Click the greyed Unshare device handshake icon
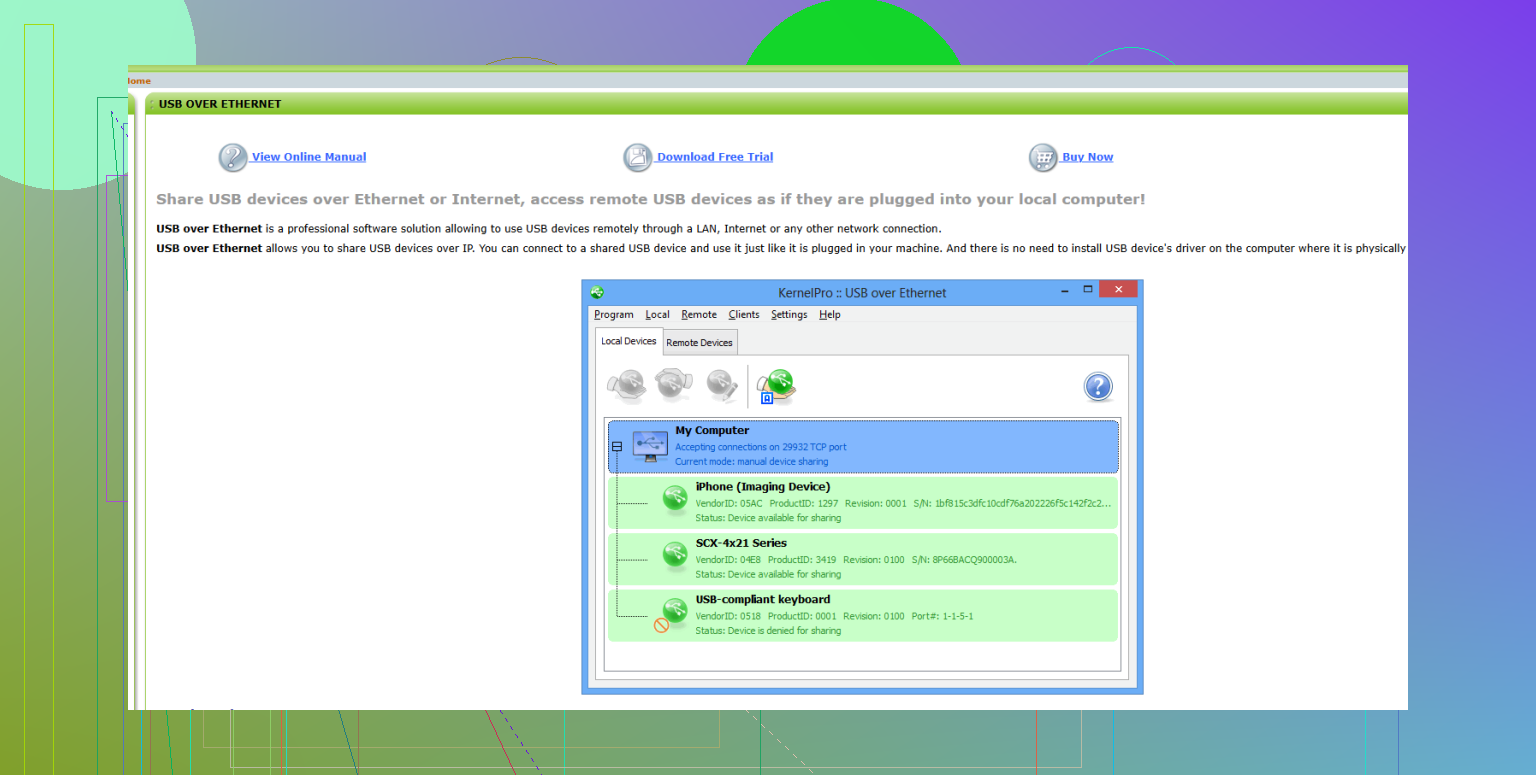The image size is (1536, 775). [x=673, y=383]
